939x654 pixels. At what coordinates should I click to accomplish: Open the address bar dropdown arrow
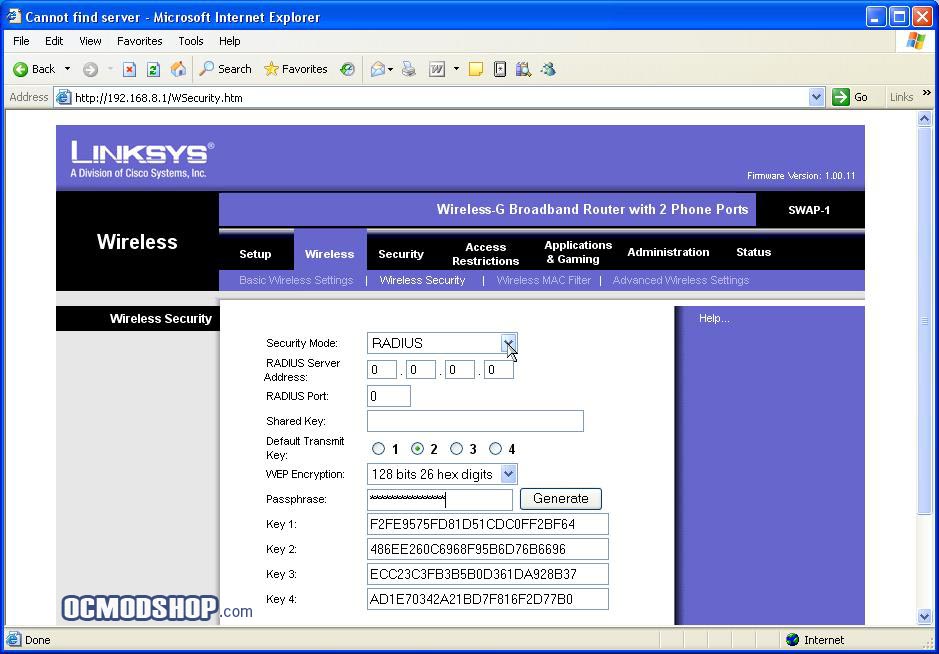[816, 98]
